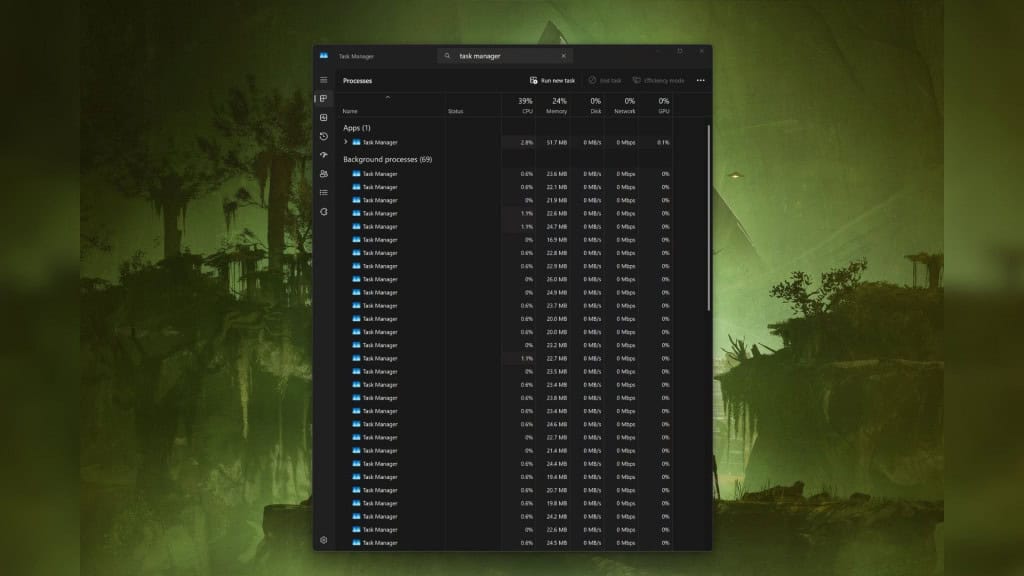Screen dimensions: 1024x576
Task: Open the Details page in the sidebar
Action: click(323, 191)
